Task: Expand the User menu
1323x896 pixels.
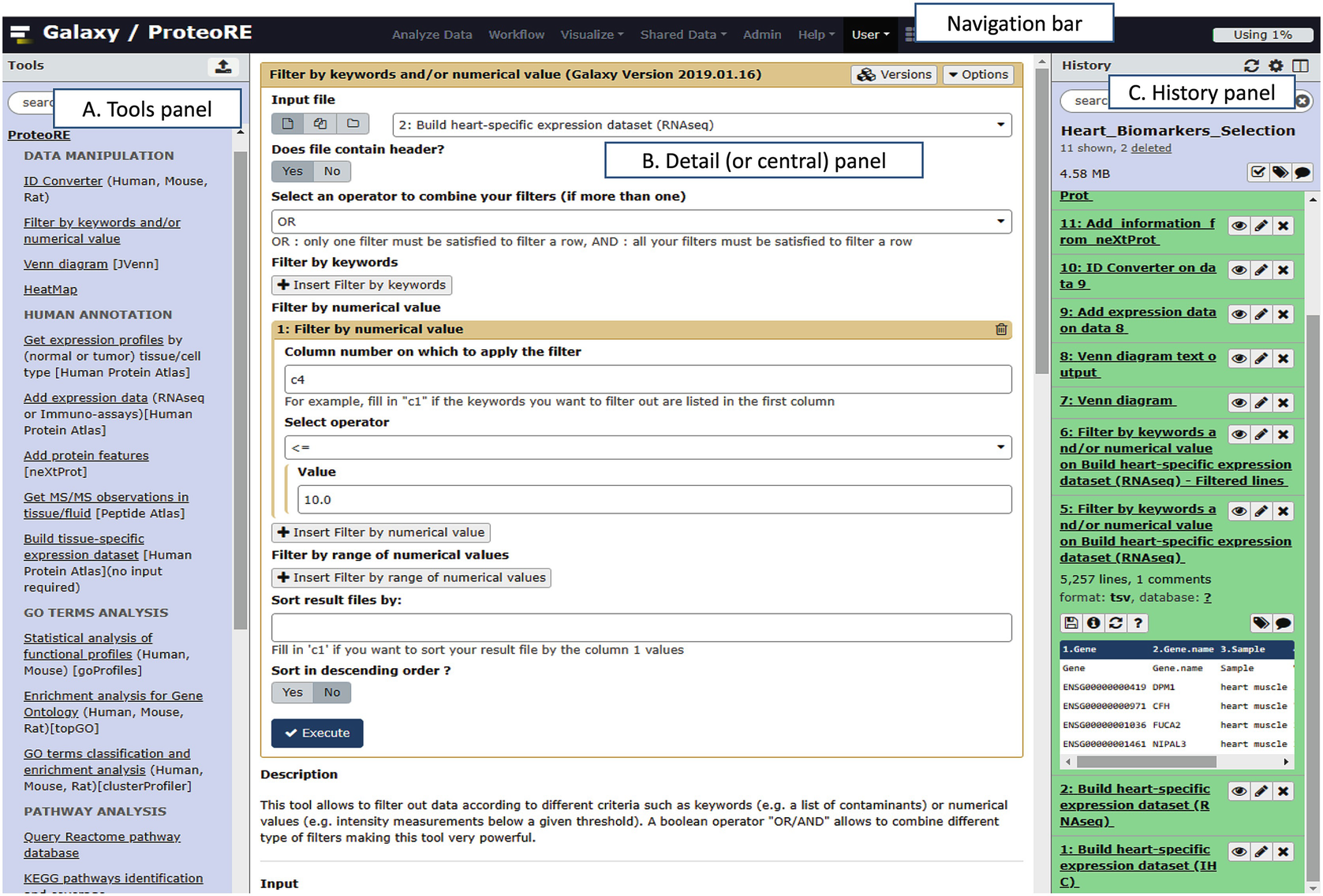Action: click(x=870, y=35)
